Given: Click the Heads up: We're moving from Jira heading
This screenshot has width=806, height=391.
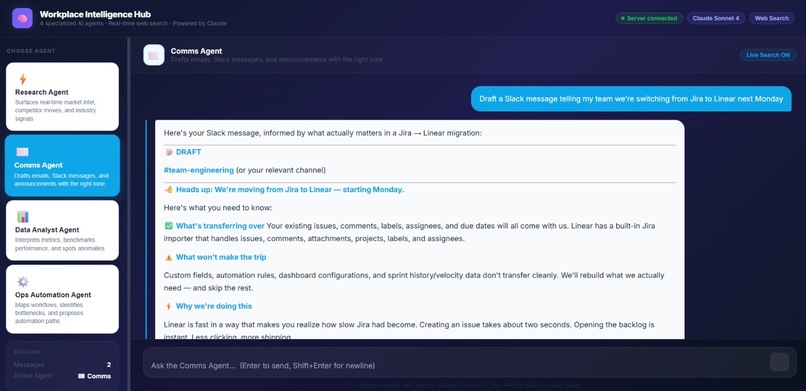Looking at the screenshot, I should click(x=290, y=190).
